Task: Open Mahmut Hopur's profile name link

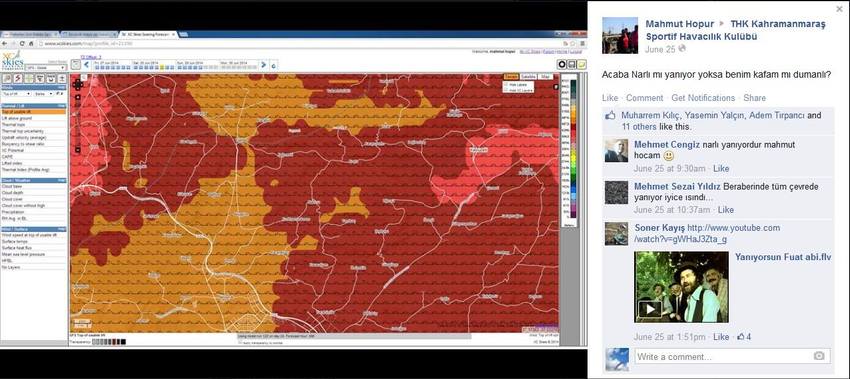Action: 679,24
